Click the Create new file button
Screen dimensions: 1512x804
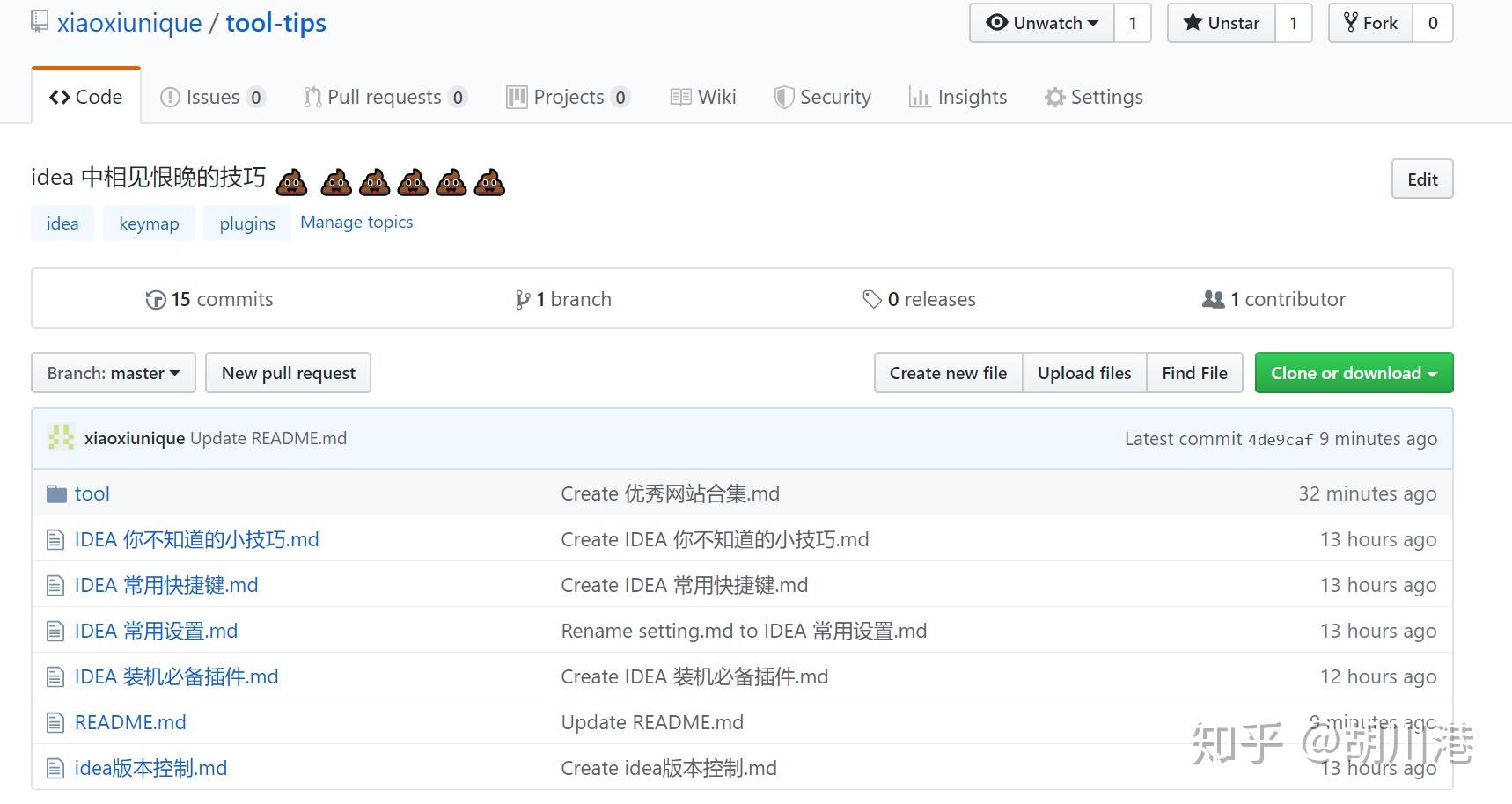click(948, 373)
